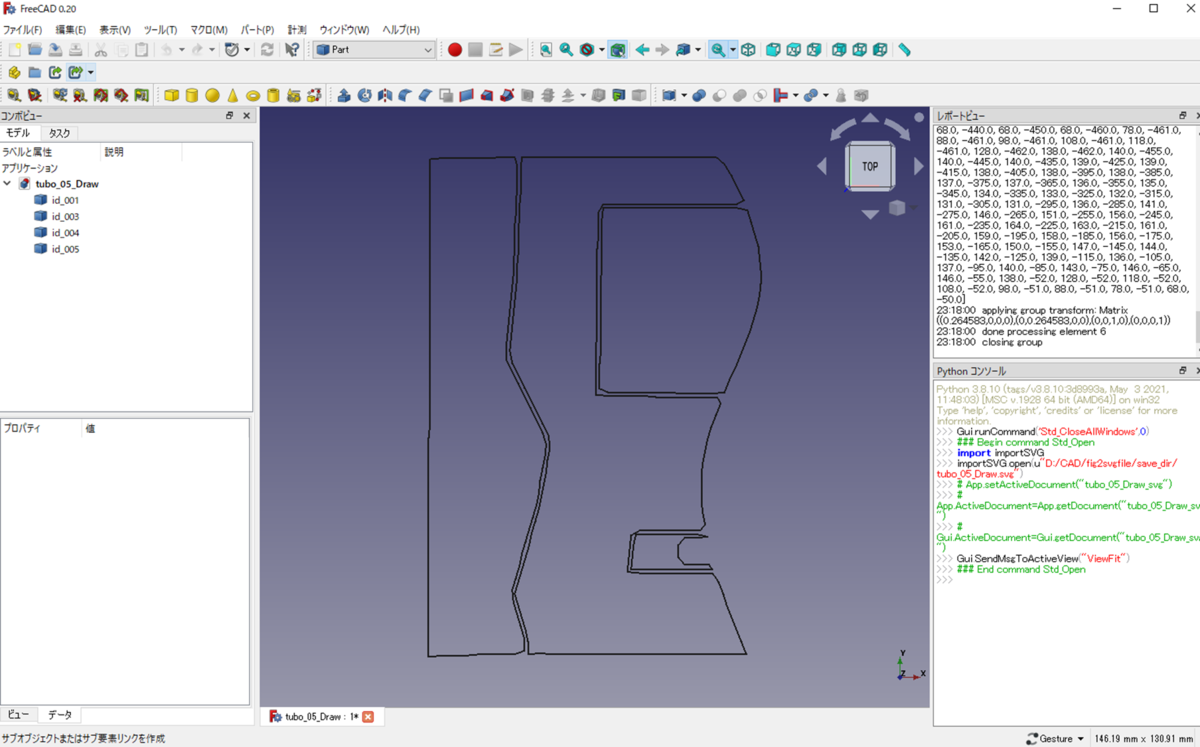Select id_003 in the model tree

(65, 216)
